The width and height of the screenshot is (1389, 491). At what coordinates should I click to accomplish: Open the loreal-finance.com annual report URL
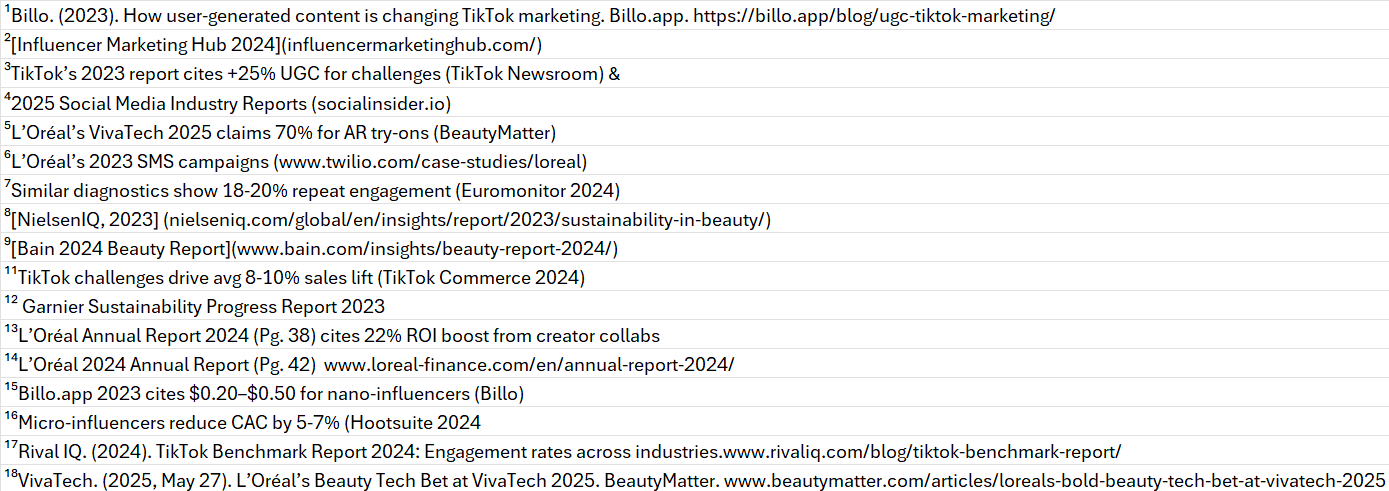click(529, 365)
